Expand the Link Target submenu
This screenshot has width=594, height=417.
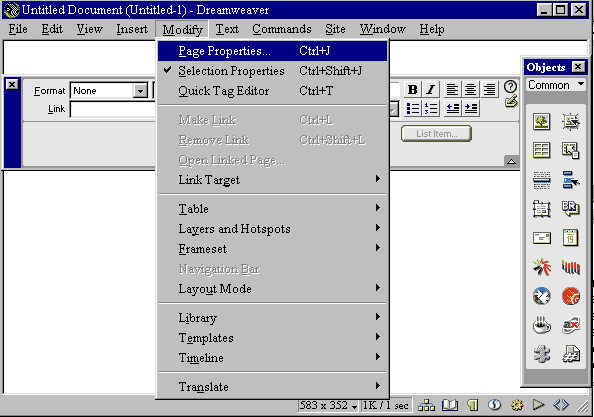[273, 180]
